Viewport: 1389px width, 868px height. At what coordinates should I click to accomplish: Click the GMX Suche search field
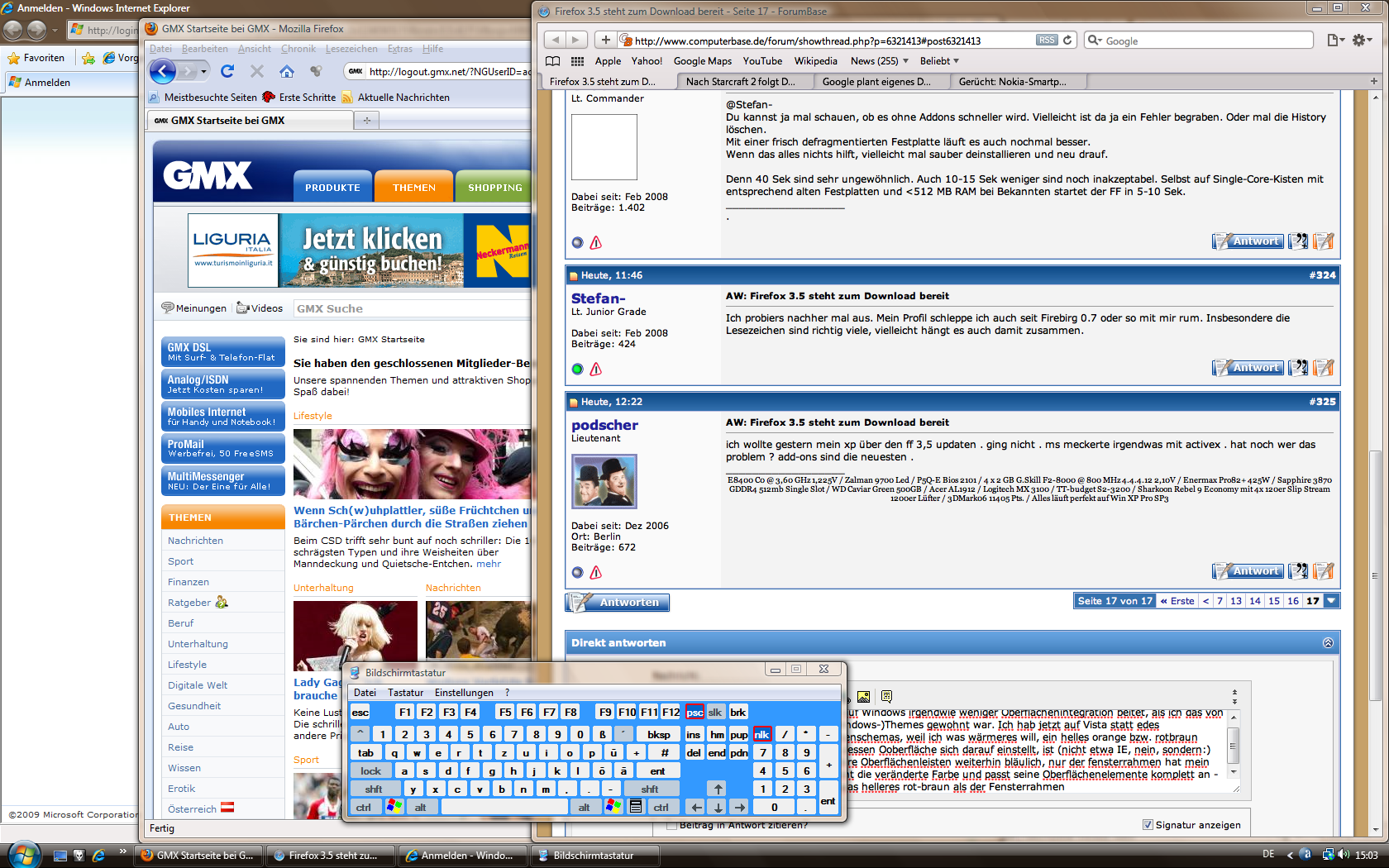point(412,308)
